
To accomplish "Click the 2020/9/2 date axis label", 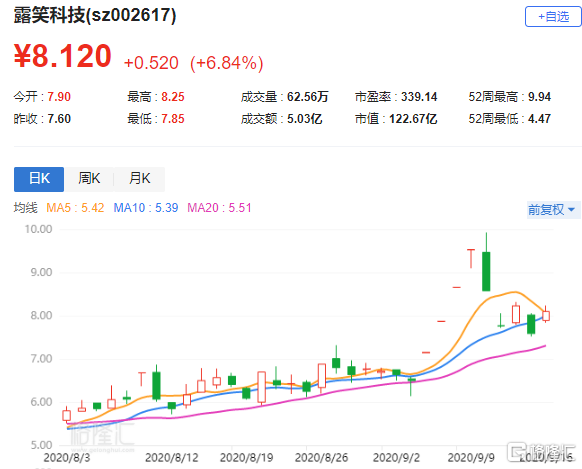I will 396,458.
